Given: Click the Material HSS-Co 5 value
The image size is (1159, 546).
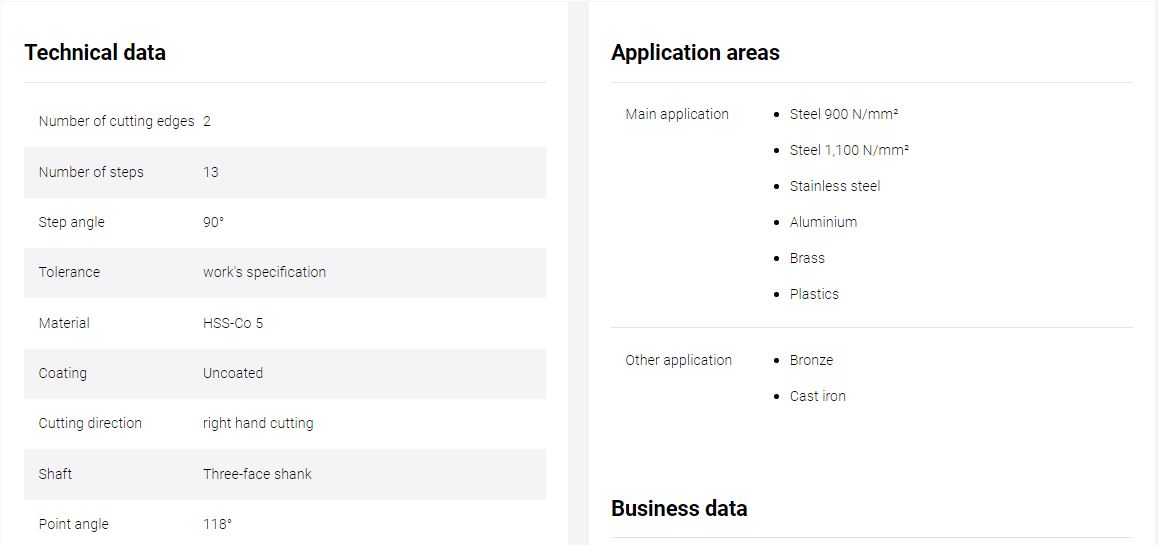Looking at the screenshot, I should click(x=233, y=323).
